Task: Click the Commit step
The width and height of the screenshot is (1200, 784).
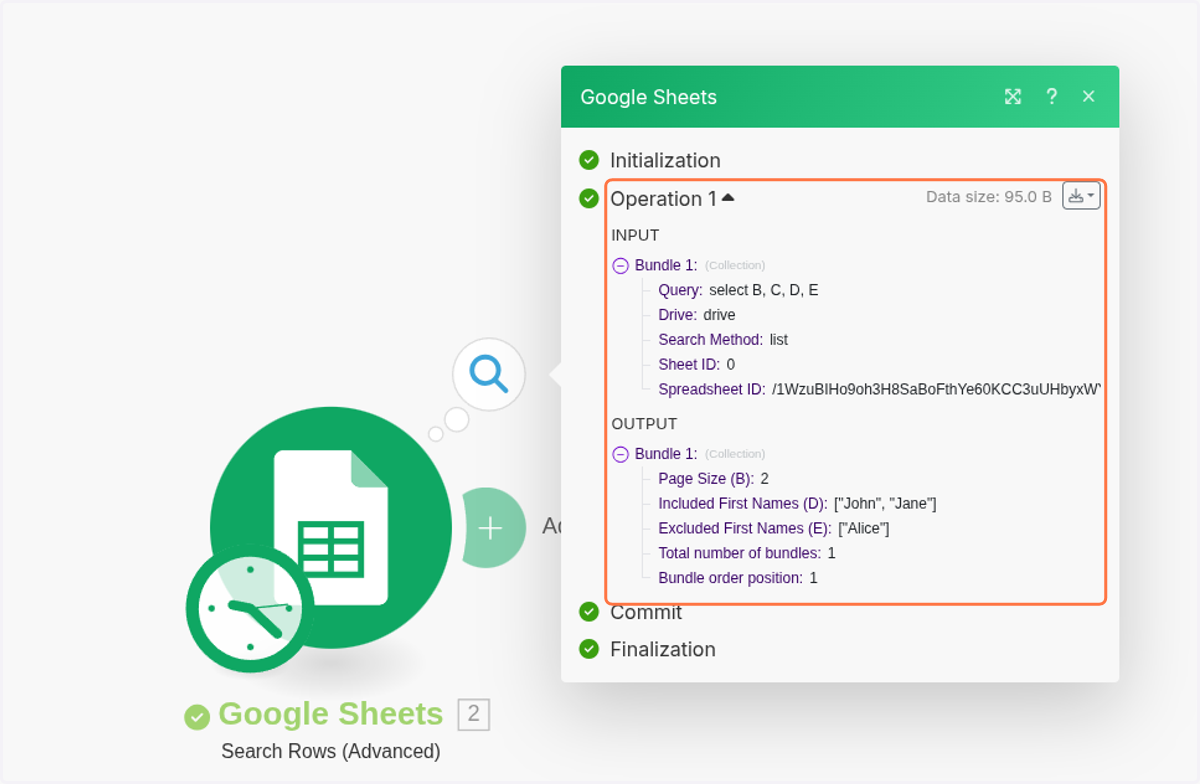Action: click(x=646, y=612)
